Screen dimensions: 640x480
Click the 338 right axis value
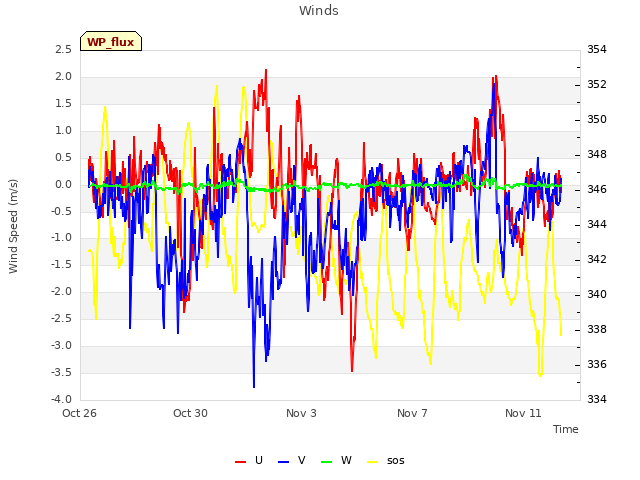[x=597, y=329]
